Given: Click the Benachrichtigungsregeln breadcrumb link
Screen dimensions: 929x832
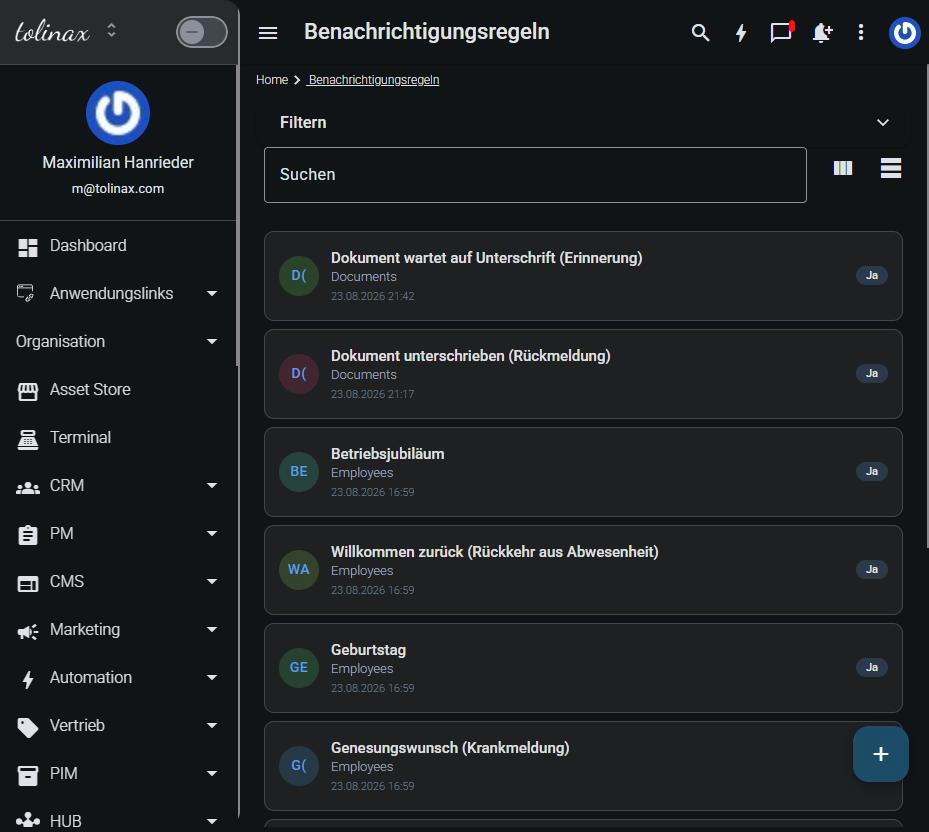Looking at the screenshot, I should (374, 80).
